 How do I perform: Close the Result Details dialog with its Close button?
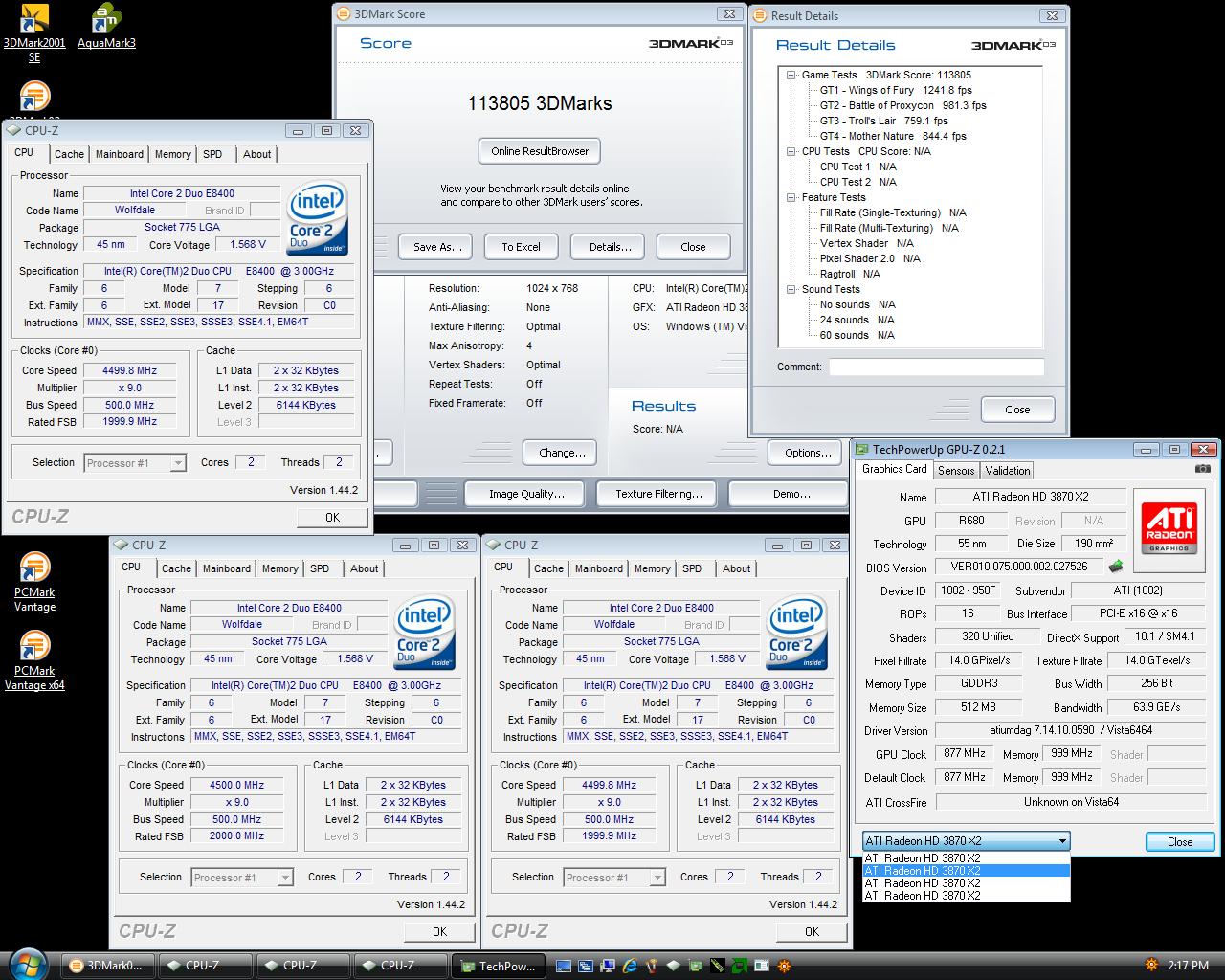[1017, 410]
